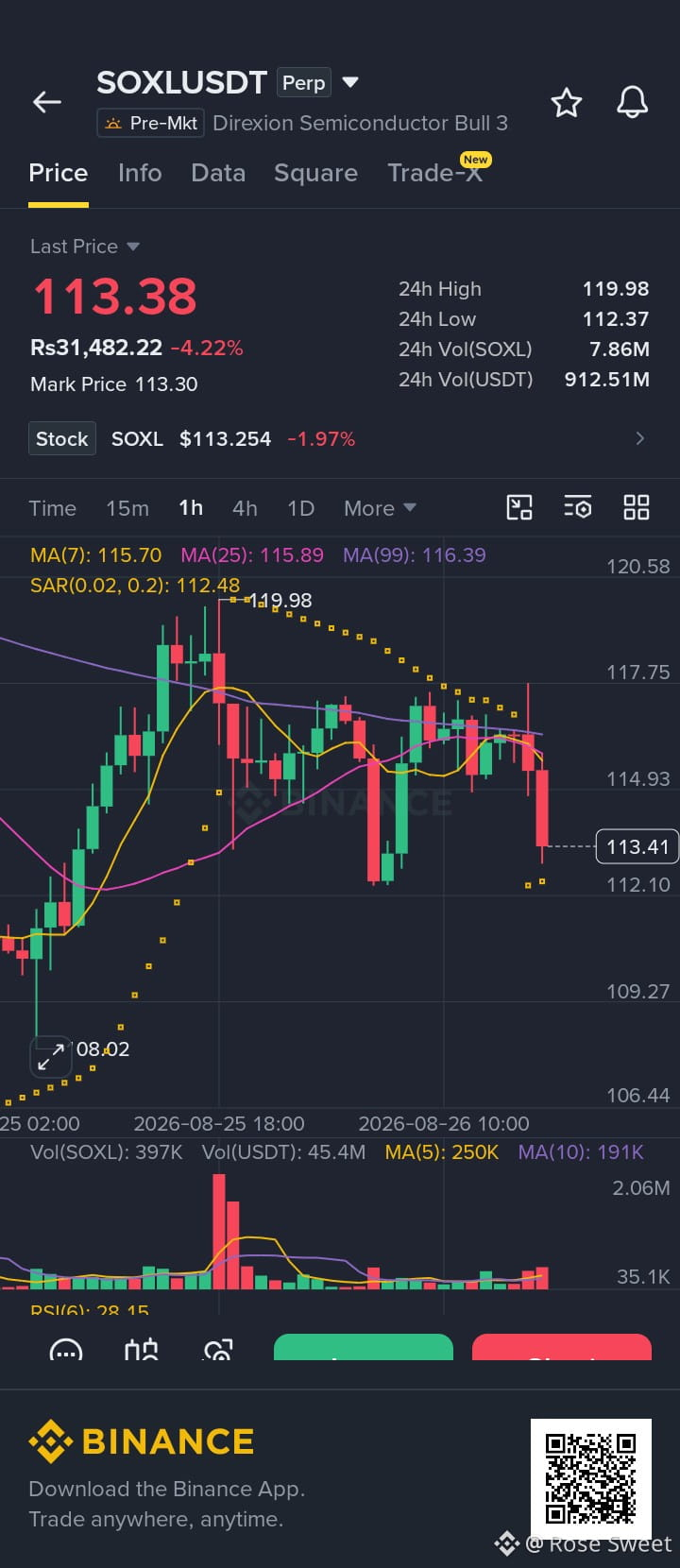Tap the 2026-08-25 18:00 time axis label
Image resolution: width=680 pixels, height=1568 pixels.
219,1124
